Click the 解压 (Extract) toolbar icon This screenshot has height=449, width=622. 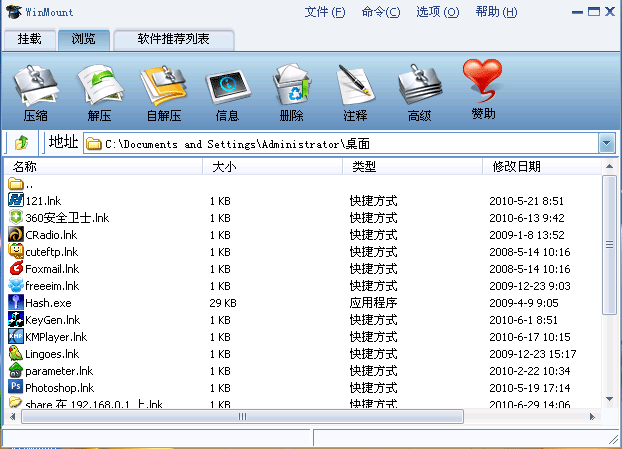(99, 90)
